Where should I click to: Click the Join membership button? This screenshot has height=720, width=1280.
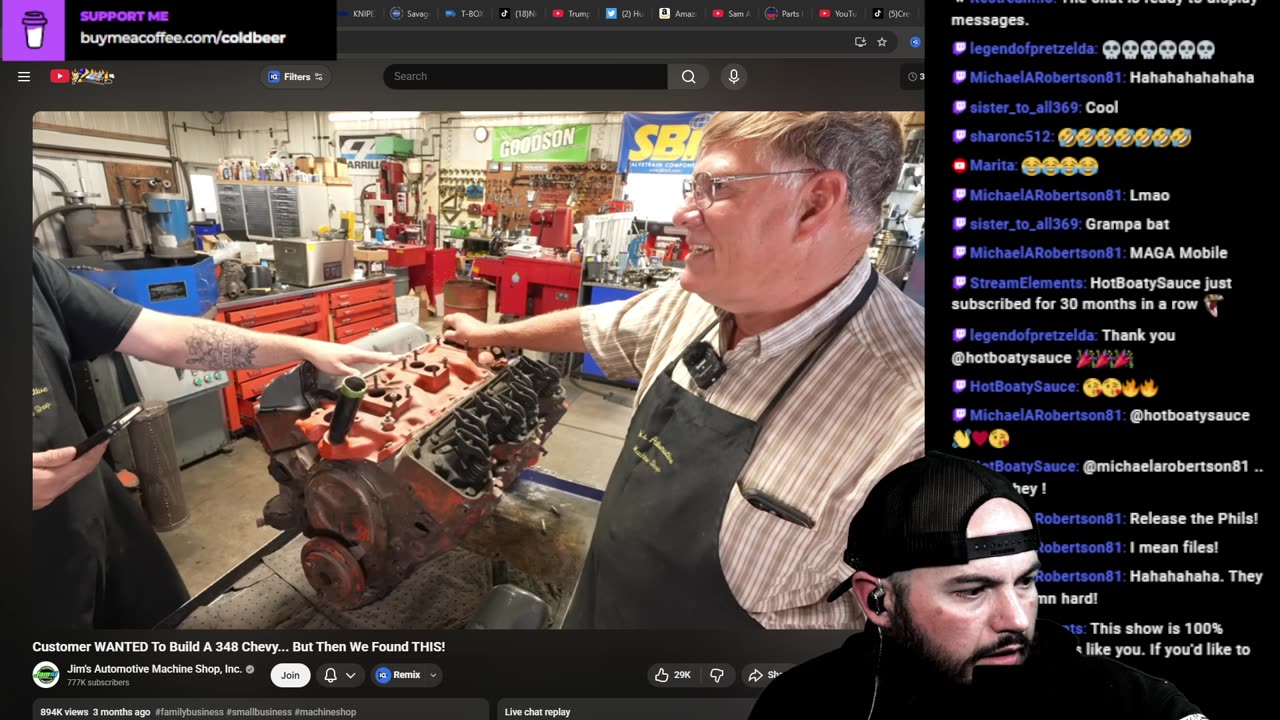290,675
